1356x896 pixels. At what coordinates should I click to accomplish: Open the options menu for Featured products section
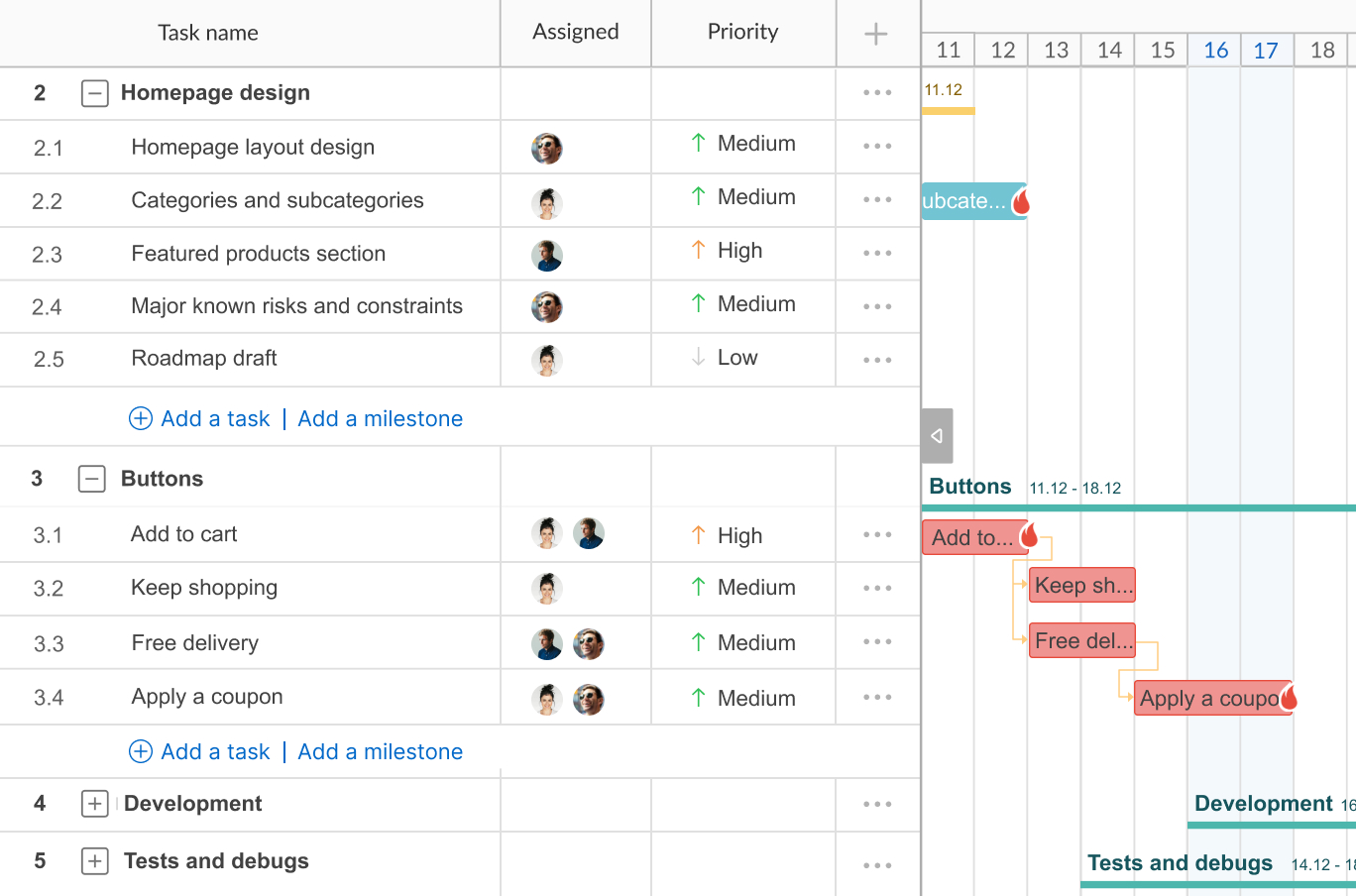pos(876,253)
